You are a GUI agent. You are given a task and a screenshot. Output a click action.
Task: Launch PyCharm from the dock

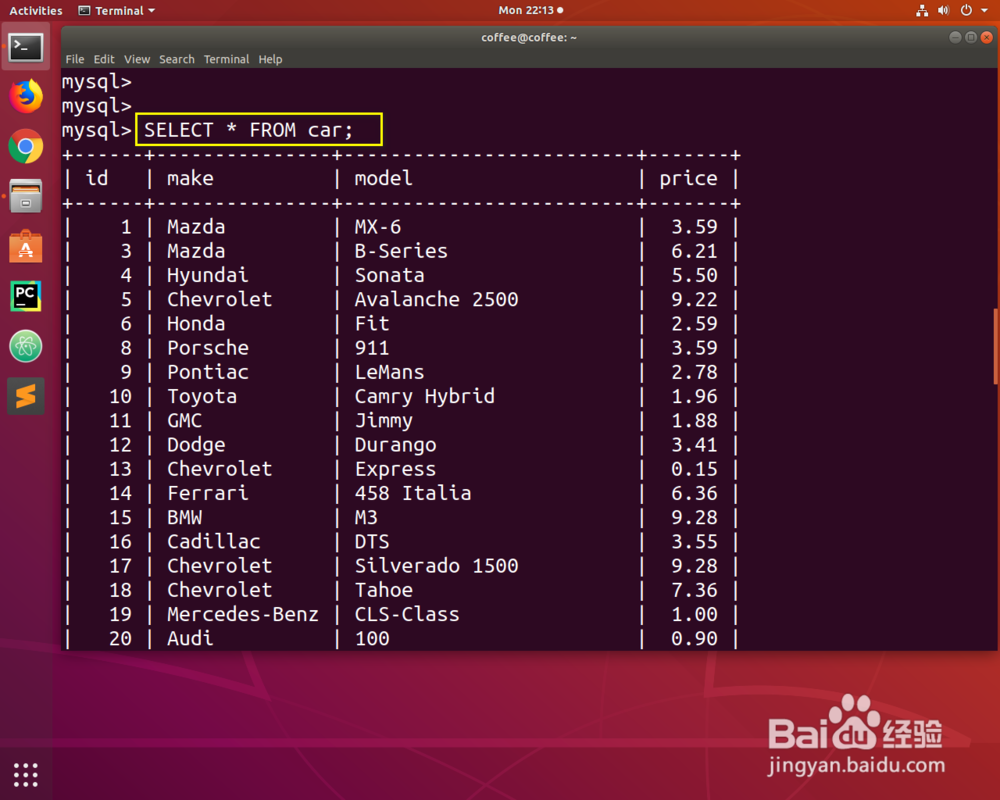point(26,296)
